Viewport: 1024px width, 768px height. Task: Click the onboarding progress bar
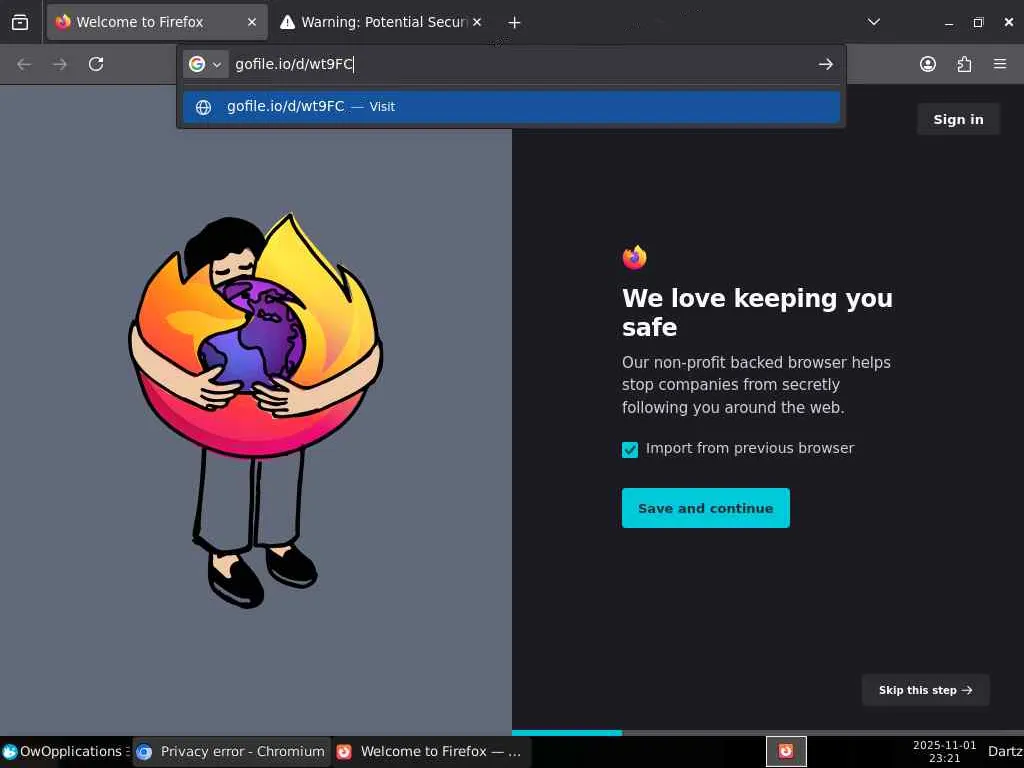click(767, 733)
